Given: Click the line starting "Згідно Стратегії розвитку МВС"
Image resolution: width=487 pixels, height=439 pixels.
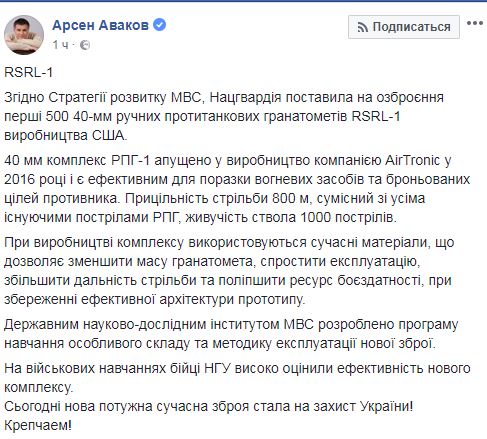Looking at the screenshot, I should click(224, 97).
